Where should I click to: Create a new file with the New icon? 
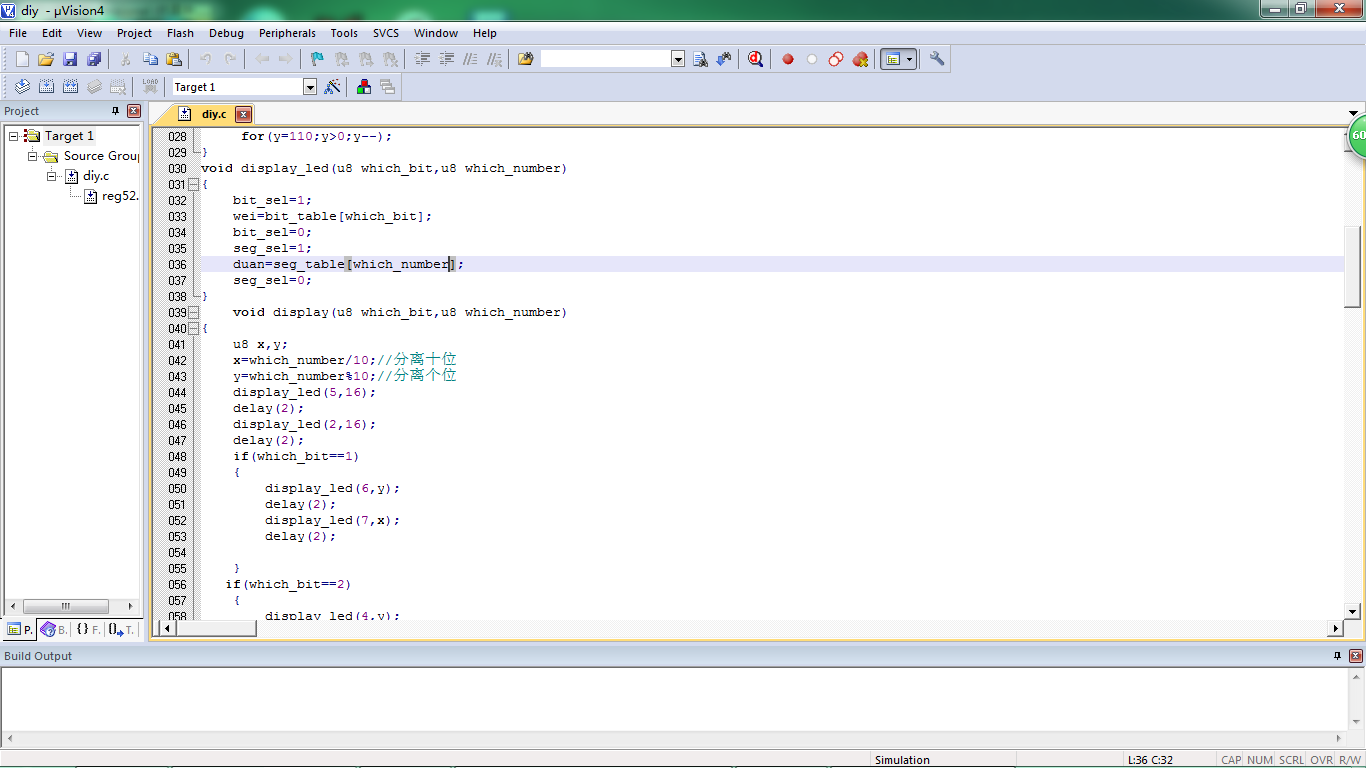coord(22,59)
